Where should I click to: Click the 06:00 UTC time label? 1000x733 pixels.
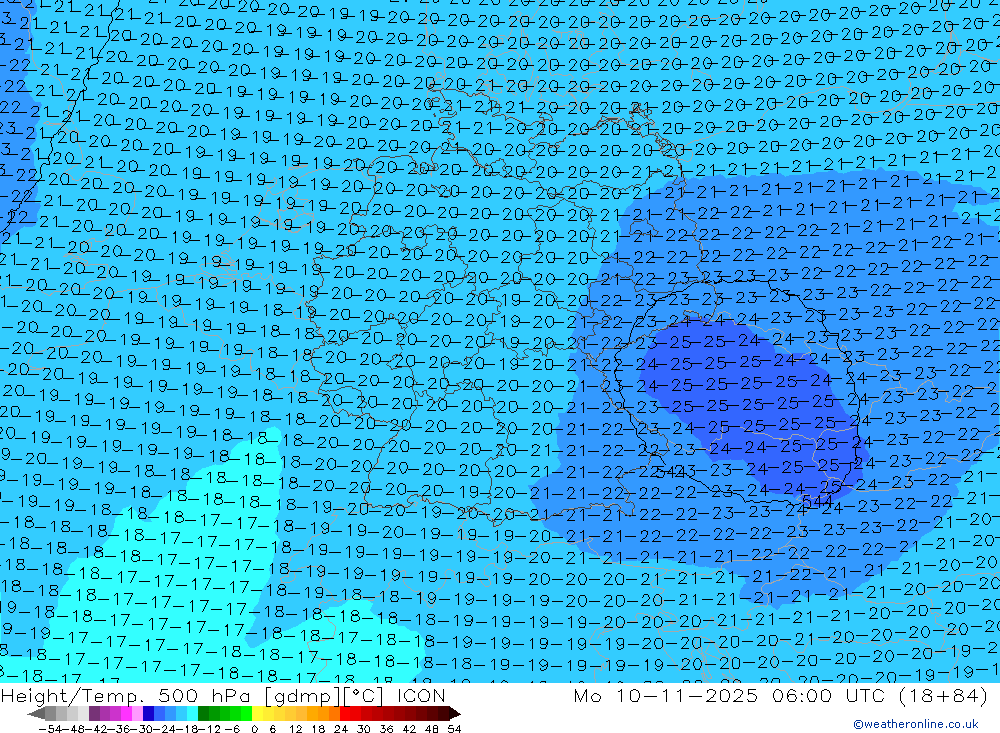[801, 696]
